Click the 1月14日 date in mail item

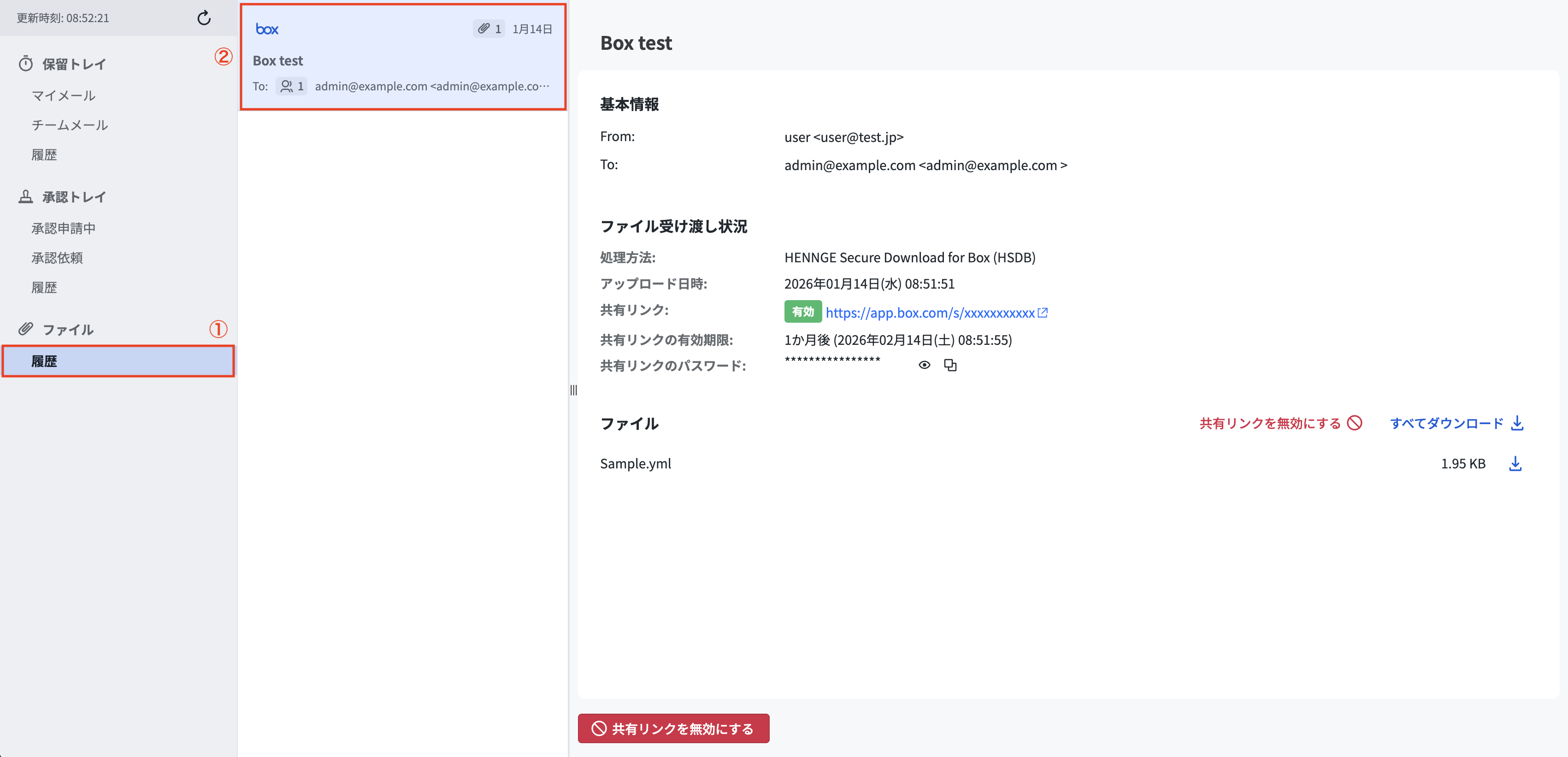(532, 29)
